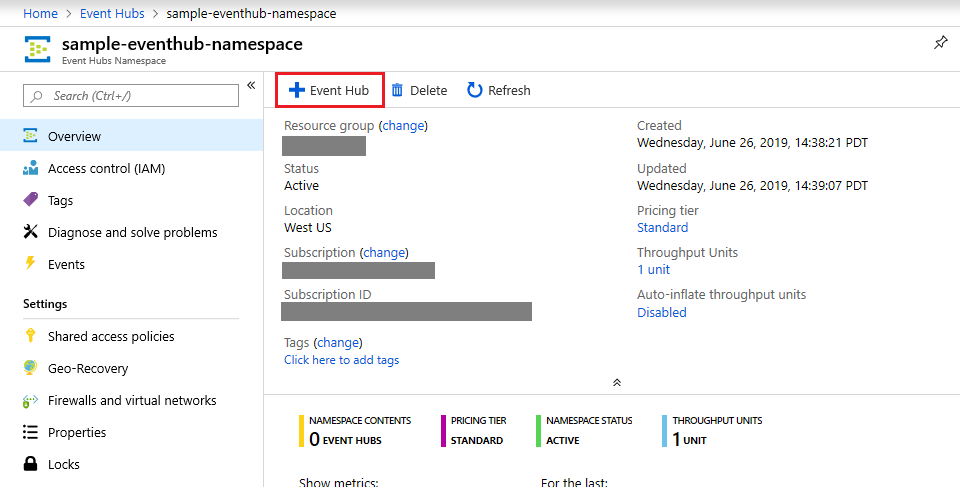Click the sample-eventhub-namespace breadcrumb text
960x487 pixels.
click(251, 13)
